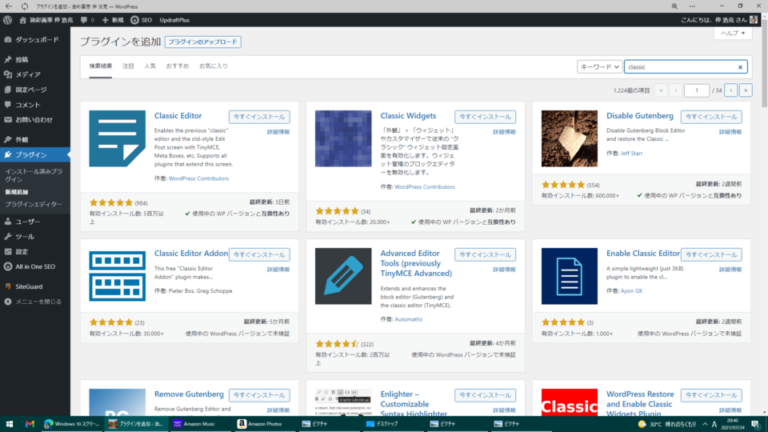768x432 pixels.
Task: Open UpdraftPlus in admin bar
Action: click(x=174, y=20)
